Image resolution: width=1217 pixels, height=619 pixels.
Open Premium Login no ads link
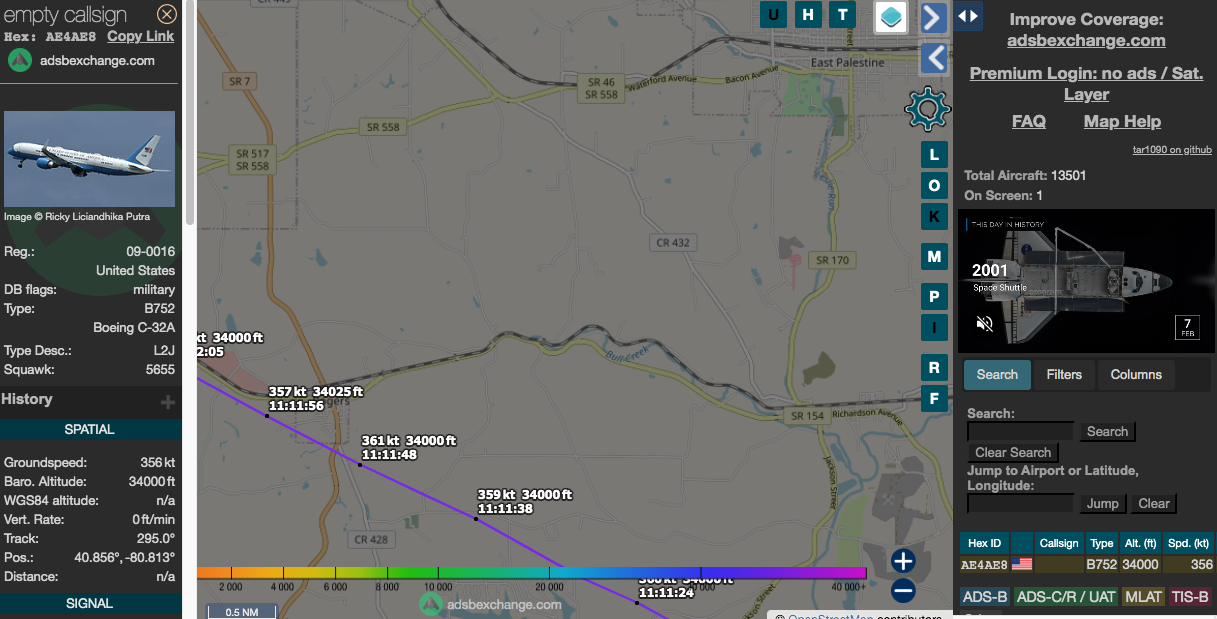tap(1086, 84)
